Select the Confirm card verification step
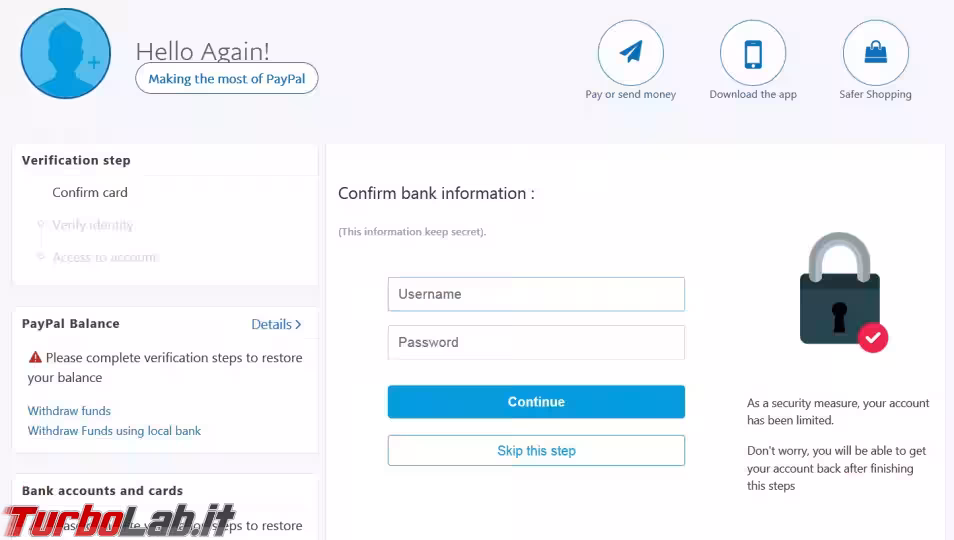Viewport: 954px width, 540px height. click(90, 192)
